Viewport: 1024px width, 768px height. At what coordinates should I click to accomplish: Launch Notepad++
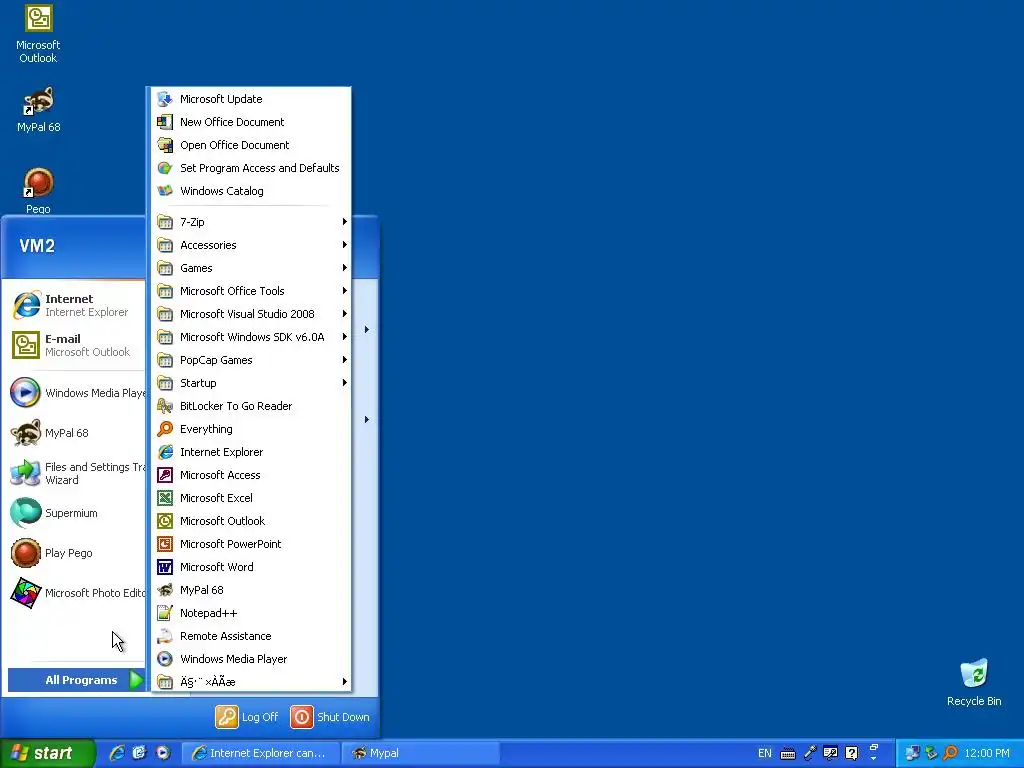(249, 613)
